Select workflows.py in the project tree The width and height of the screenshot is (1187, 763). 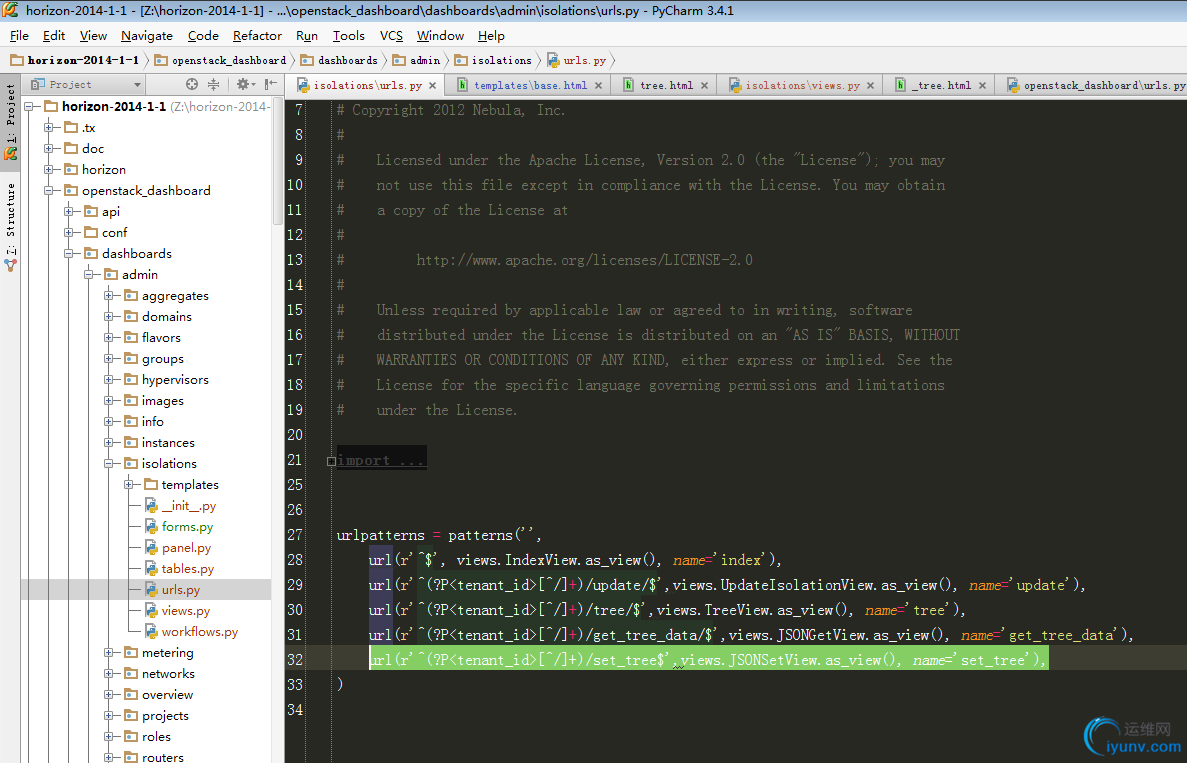pyautogui.click(x=200, y=631)
